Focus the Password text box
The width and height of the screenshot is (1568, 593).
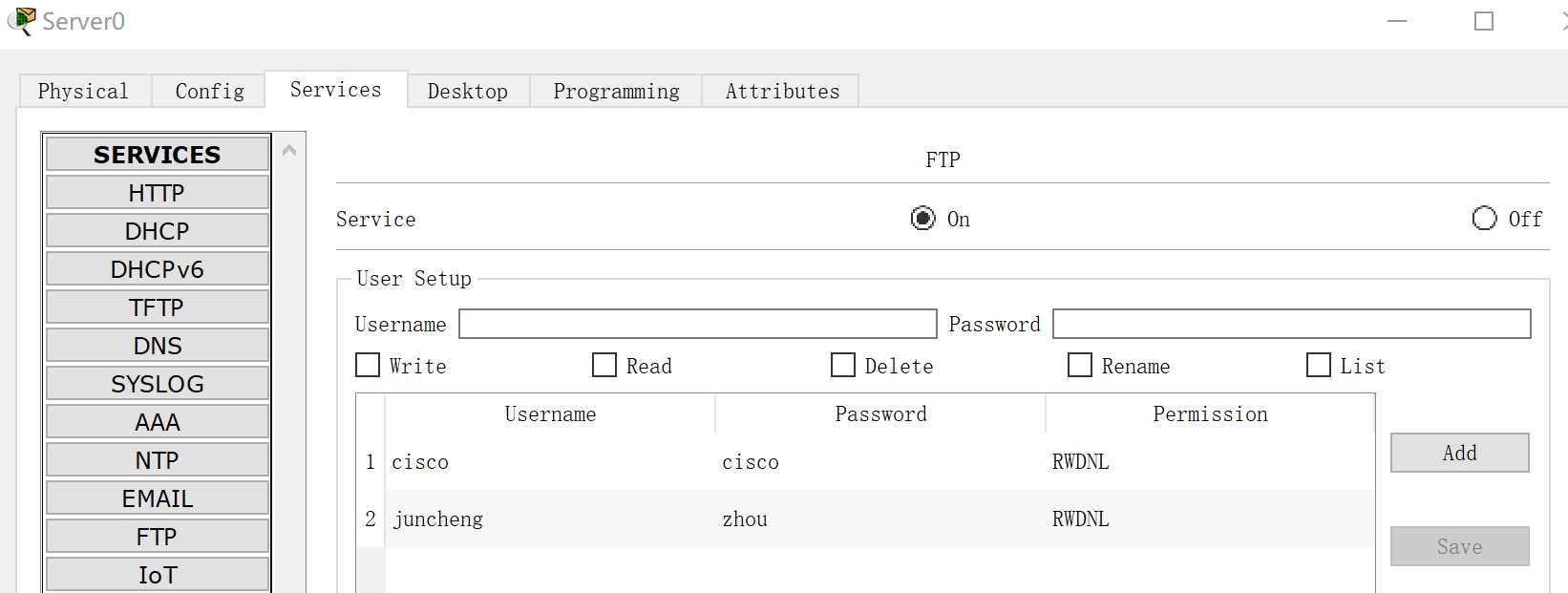click(x=1291, y=324)
